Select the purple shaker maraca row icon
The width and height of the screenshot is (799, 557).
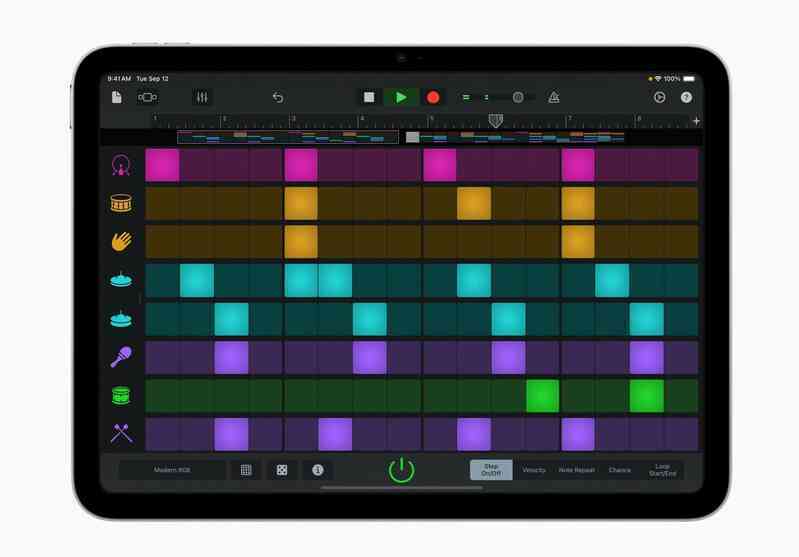pyautogui.click(x=121, y=357)
